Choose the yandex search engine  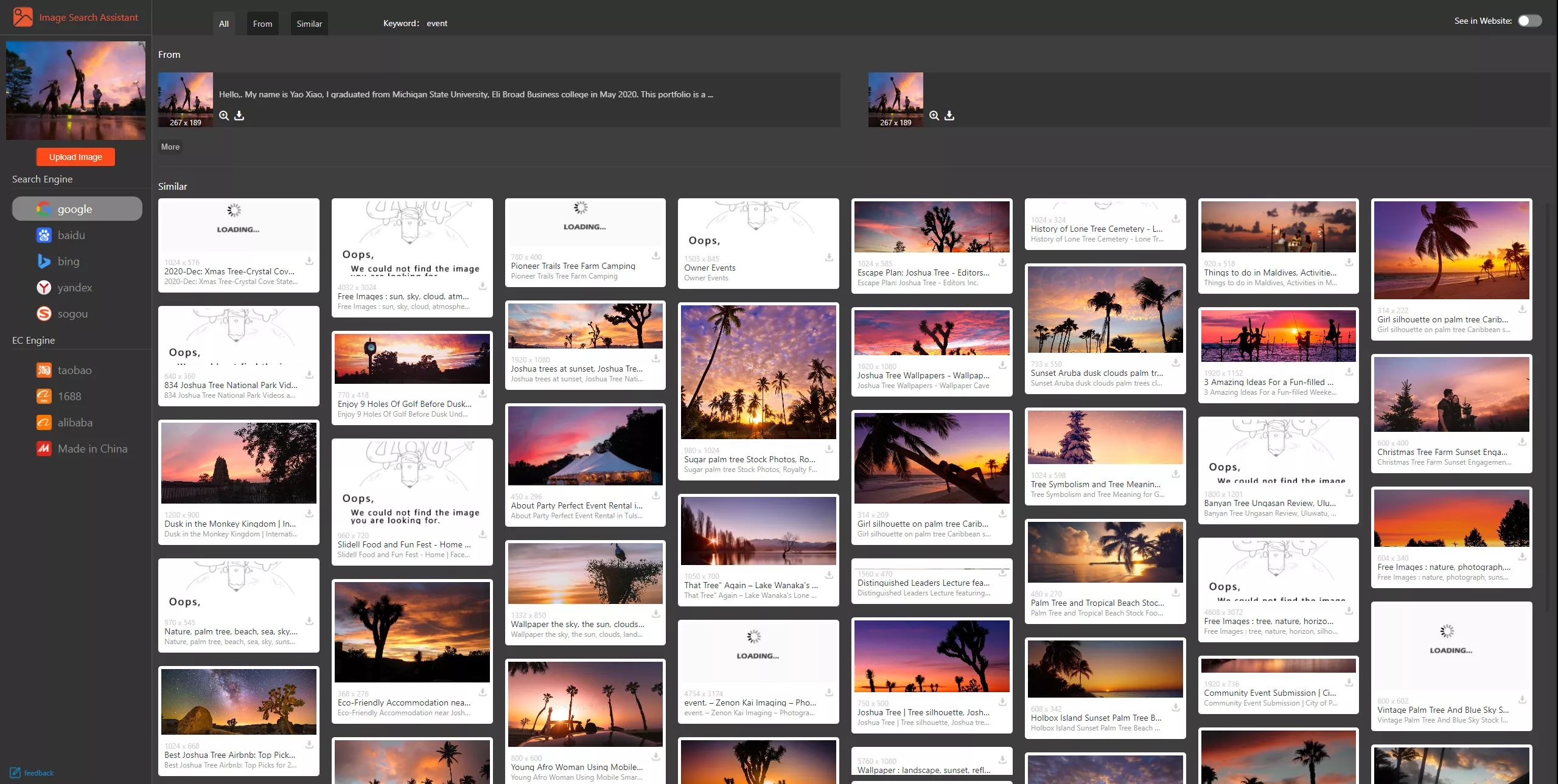point(74,288)
